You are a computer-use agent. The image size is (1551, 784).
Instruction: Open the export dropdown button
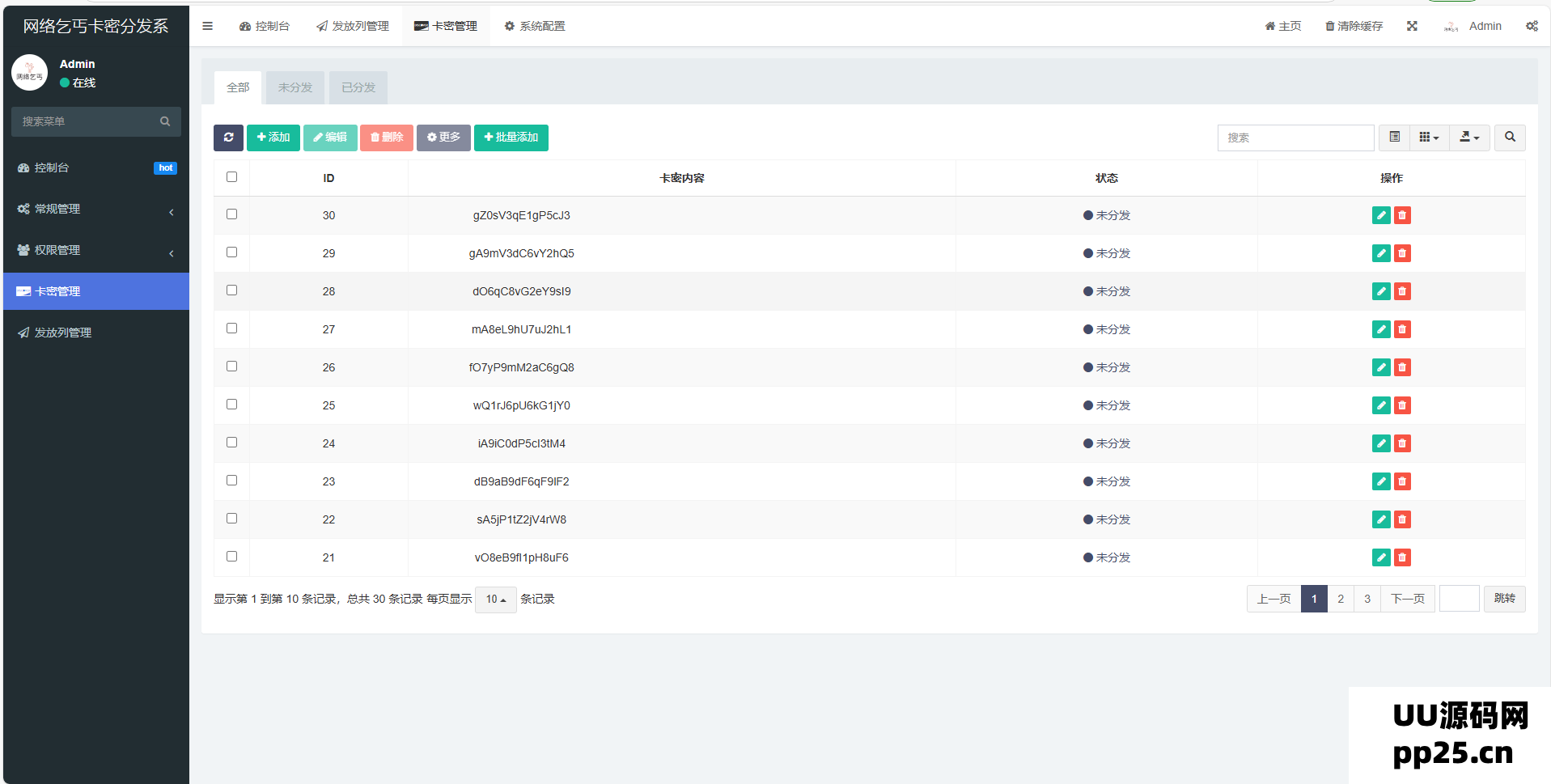point(1469,138)
